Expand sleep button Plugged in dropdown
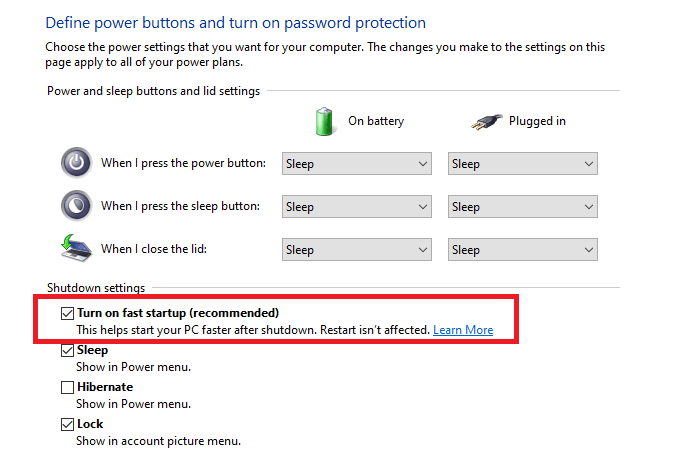This screenshot has height=459, width=698. [523, 207]
